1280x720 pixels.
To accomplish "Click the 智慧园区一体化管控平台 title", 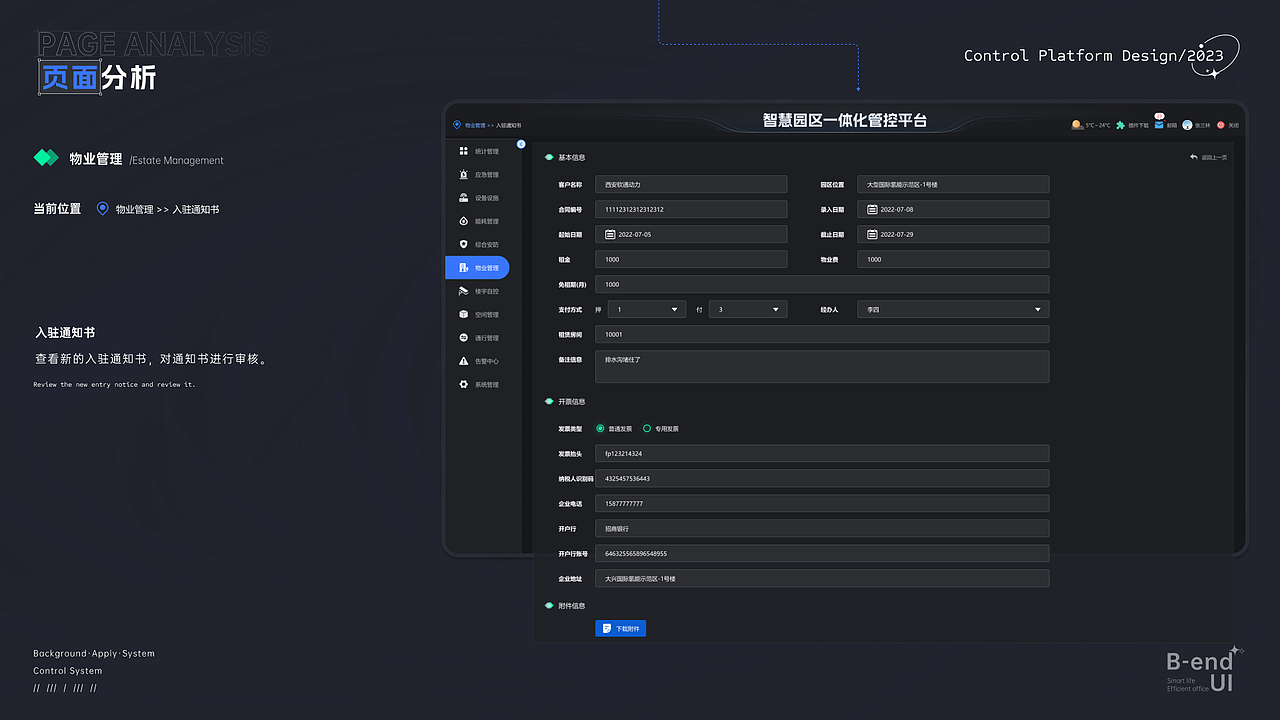I will [x=845, y=120].
